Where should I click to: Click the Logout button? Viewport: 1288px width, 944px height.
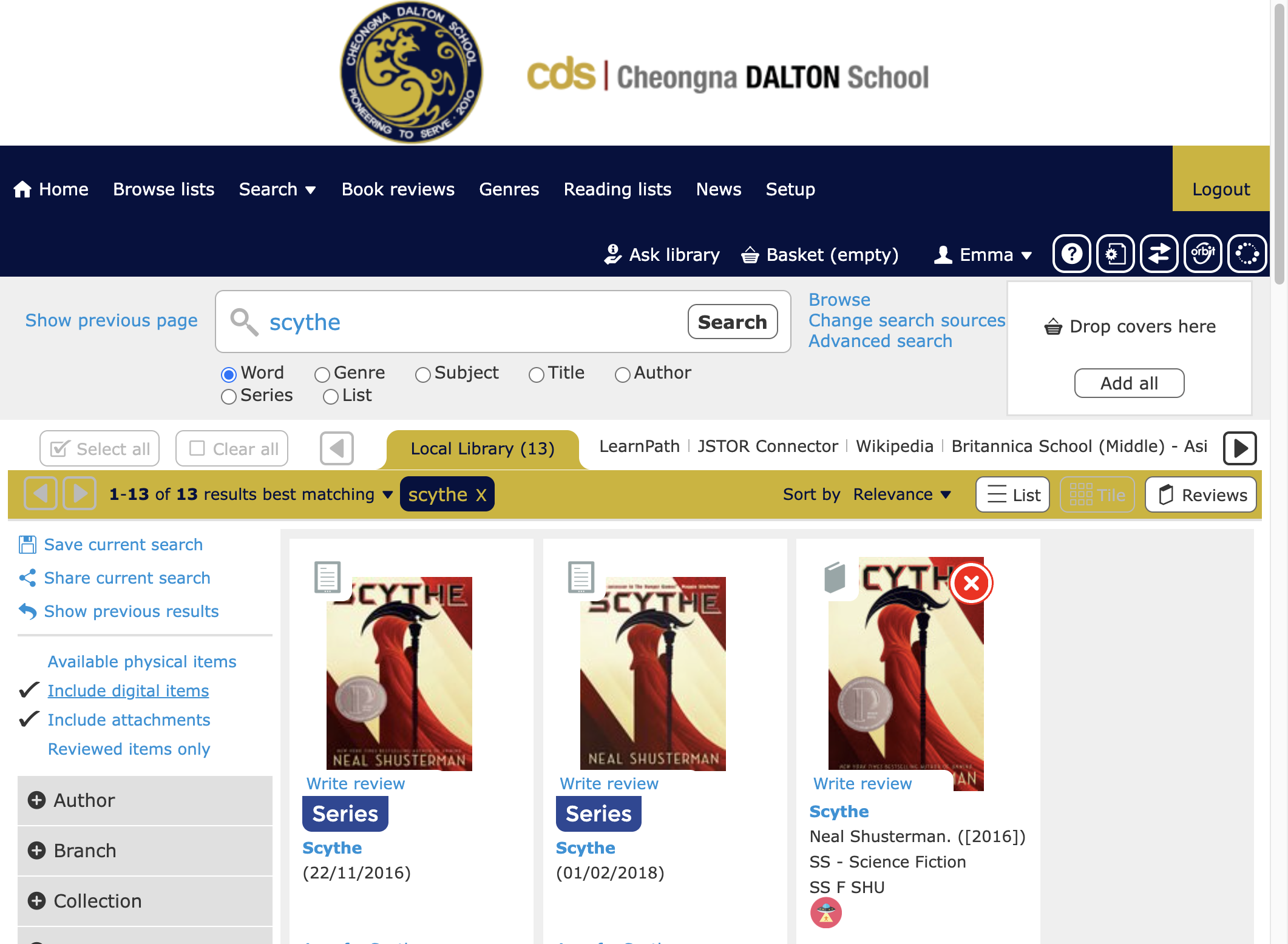point(1221,189)
